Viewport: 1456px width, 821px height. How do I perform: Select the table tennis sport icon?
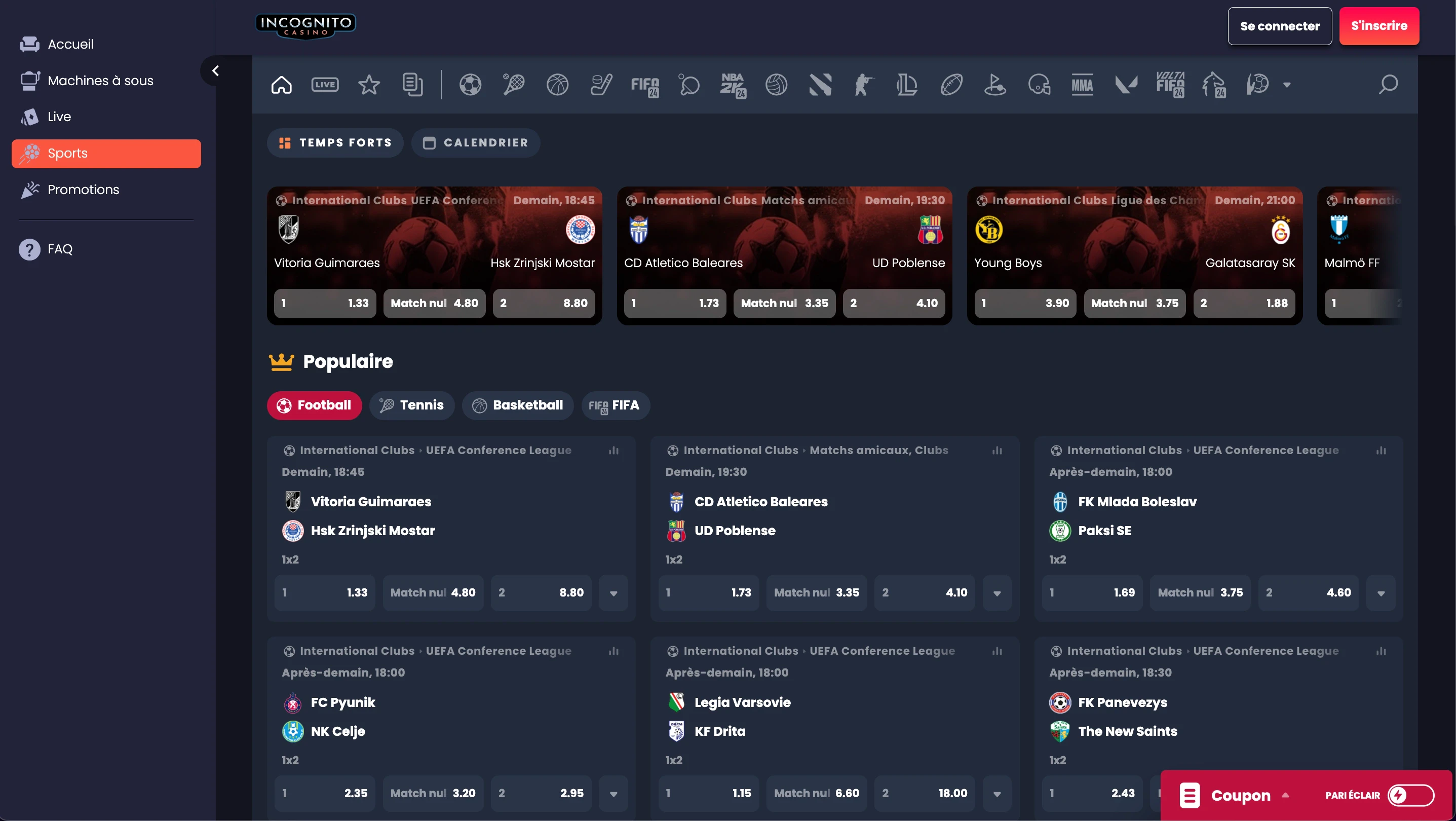coord(689,85)
